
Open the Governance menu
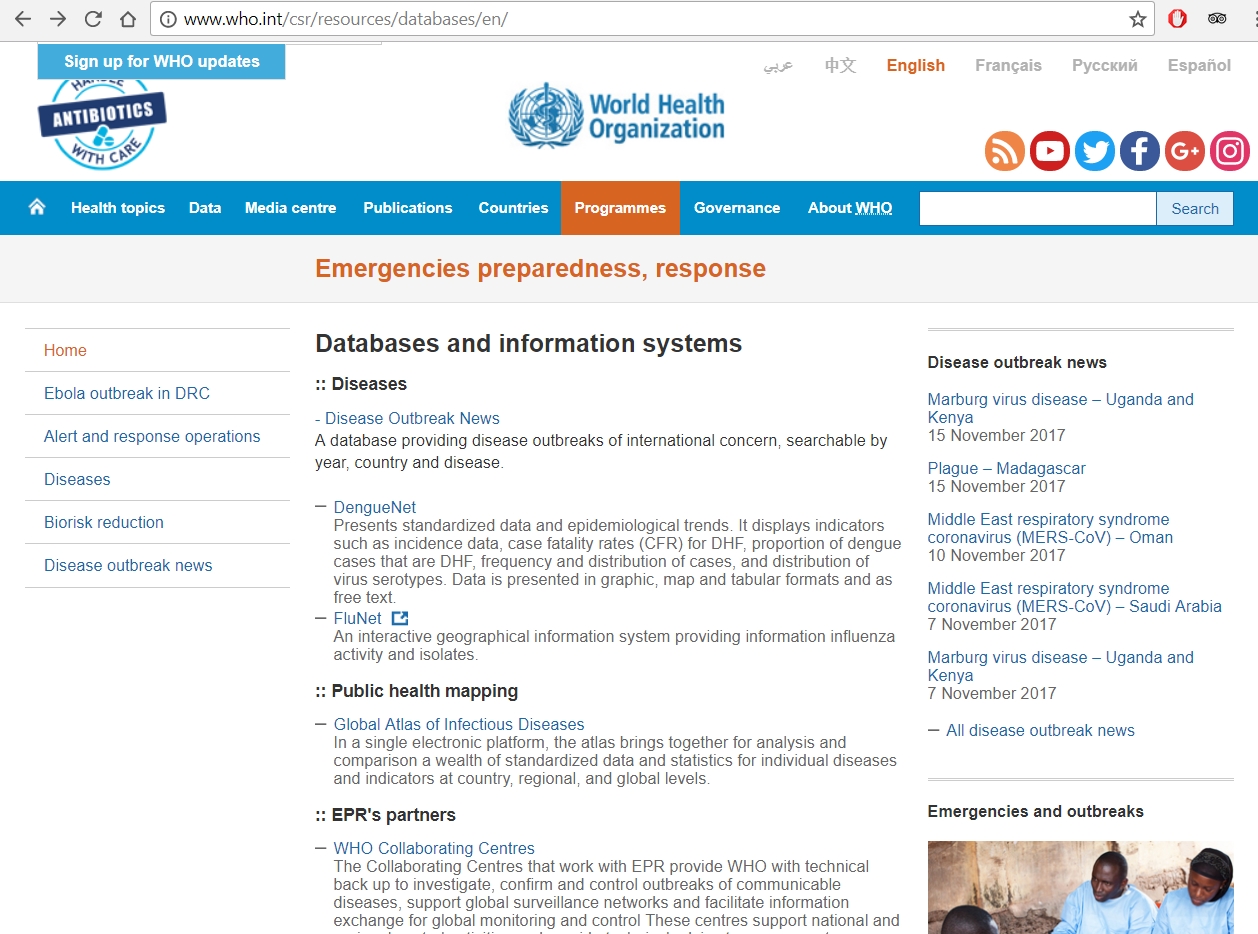737,208
